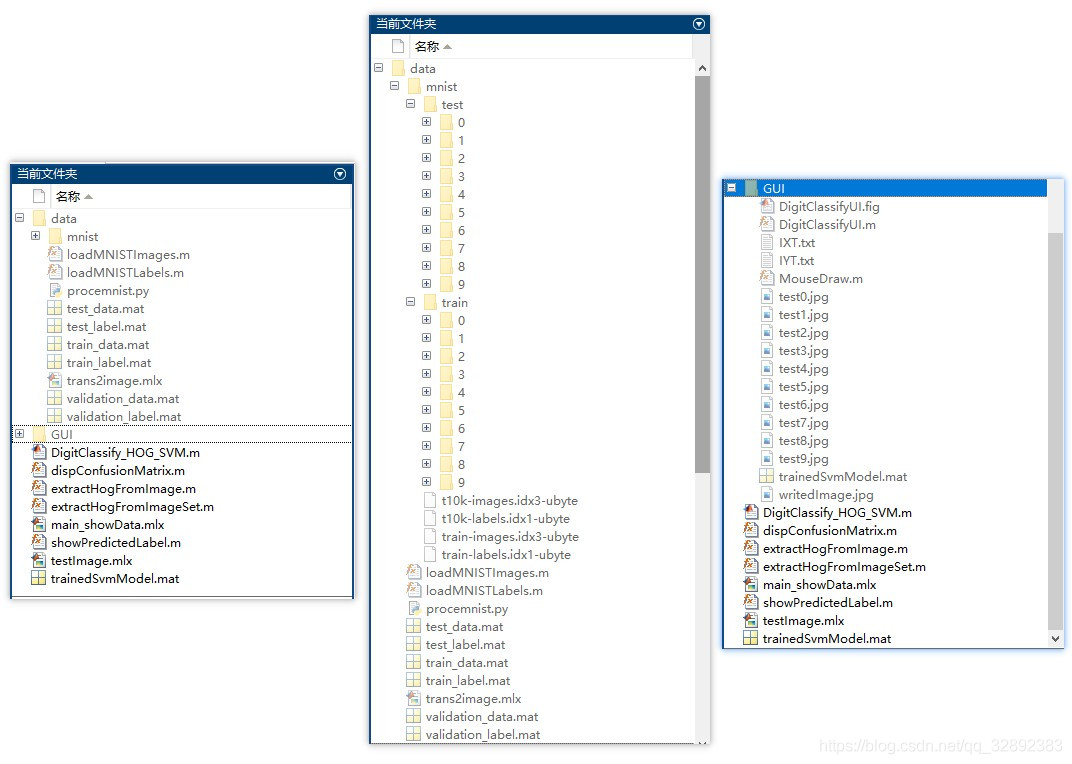The width and height of the screenshot is (1072, 764).
Task: Click the trainedSvmModel.mat icon listed below test9.jpg
Action: pyautogui.click(x=767, y=477)
